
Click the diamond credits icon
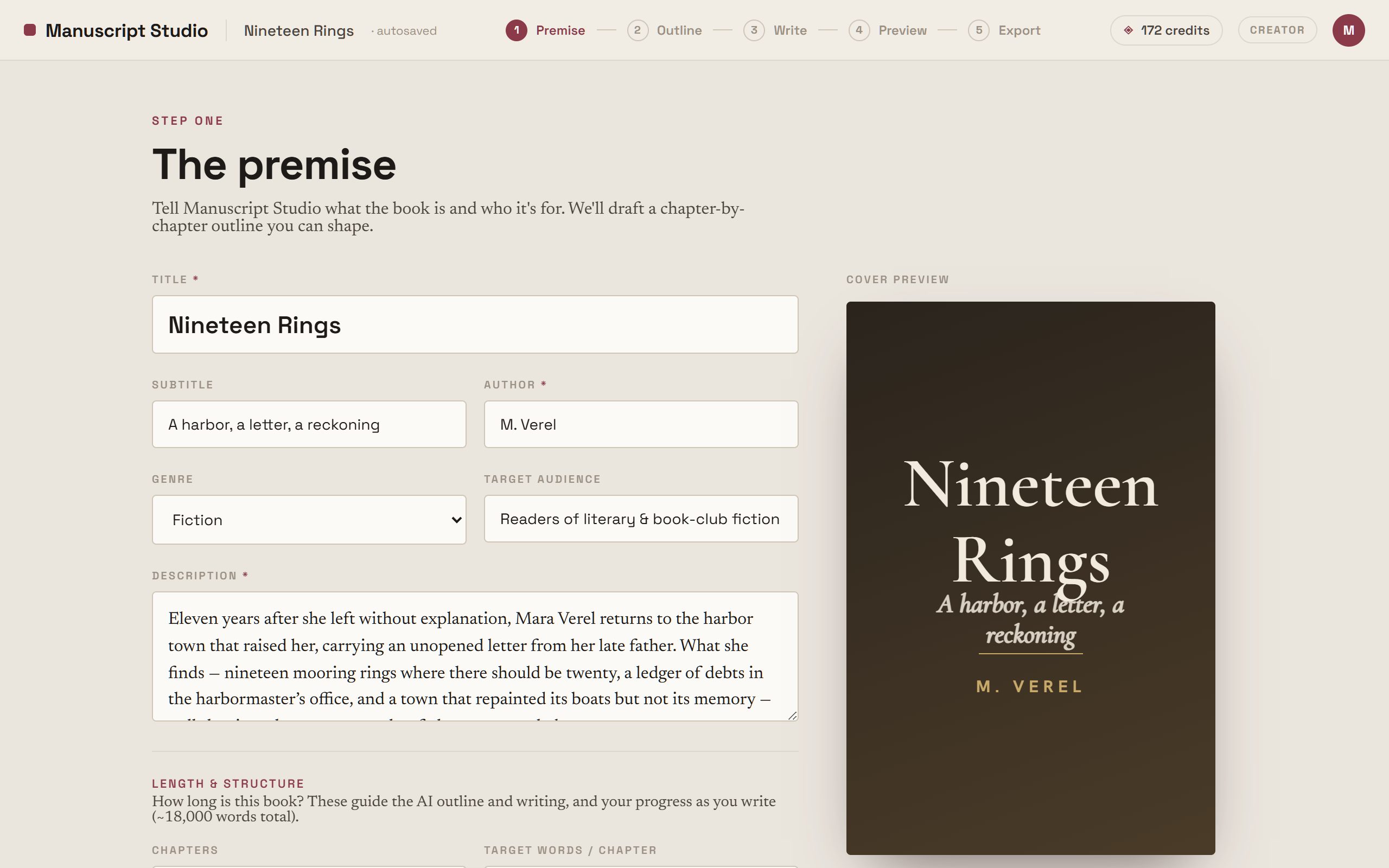[1129, 30]
